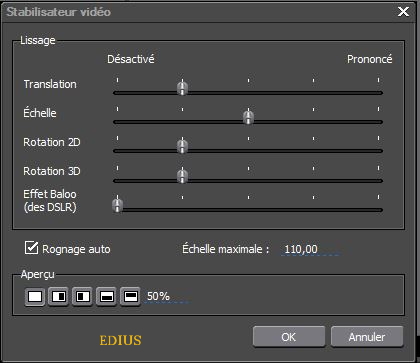
Task: Close the Stabilisateur vidéo dialog
Action: tap(404, 12)
